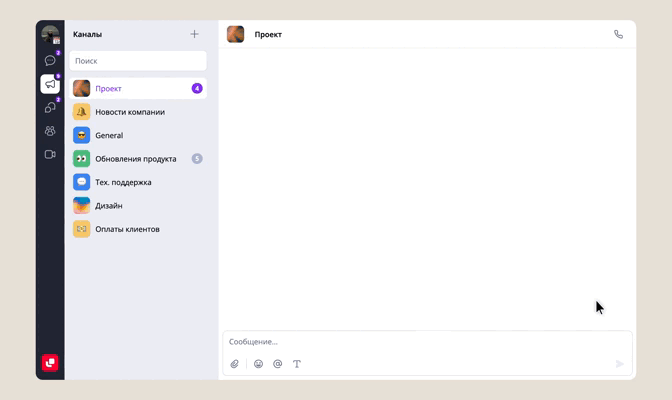
Task: Click the red app logo at sidebar bottom
Action: [x=50, y=363]
